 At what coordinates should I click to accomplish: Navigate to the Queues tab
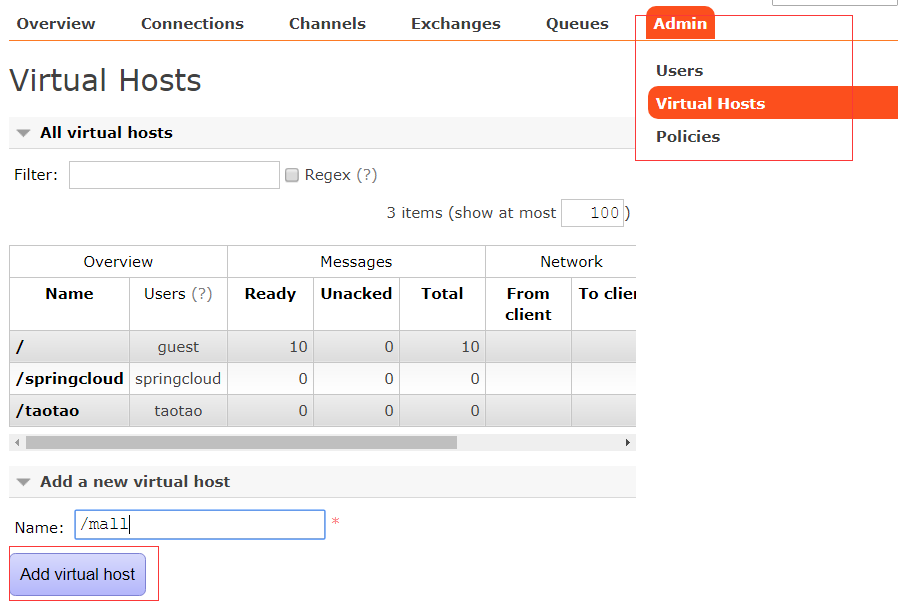577,24
